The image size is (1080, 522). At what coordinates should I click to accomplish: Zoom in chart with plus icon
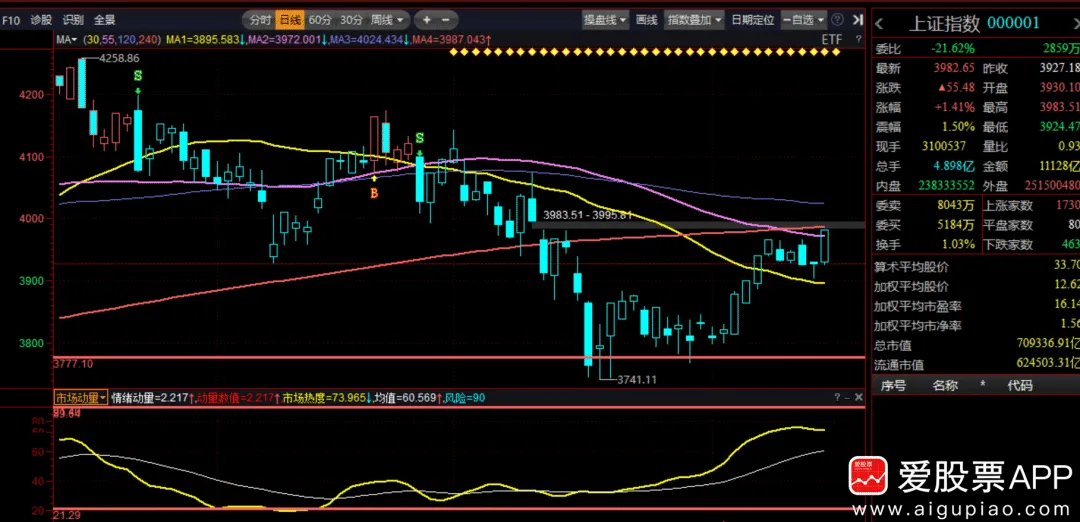coord(426,20)
